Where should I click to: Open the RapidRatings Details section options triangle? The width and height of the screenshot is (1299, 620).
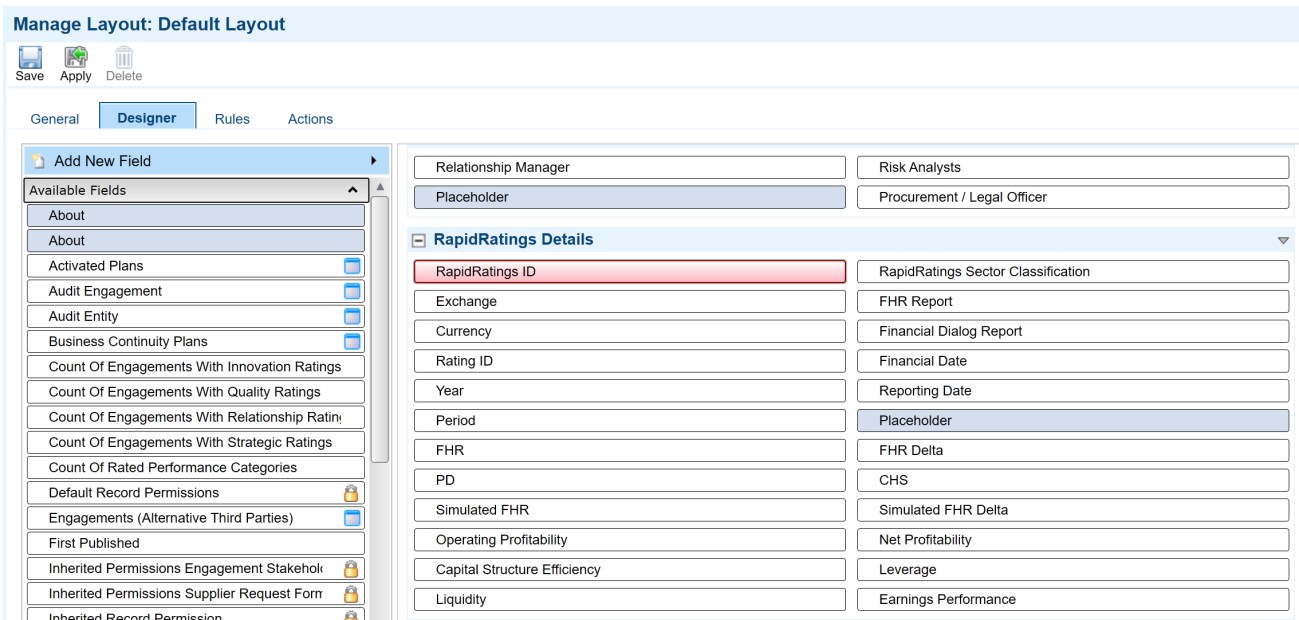point(1283,241)
